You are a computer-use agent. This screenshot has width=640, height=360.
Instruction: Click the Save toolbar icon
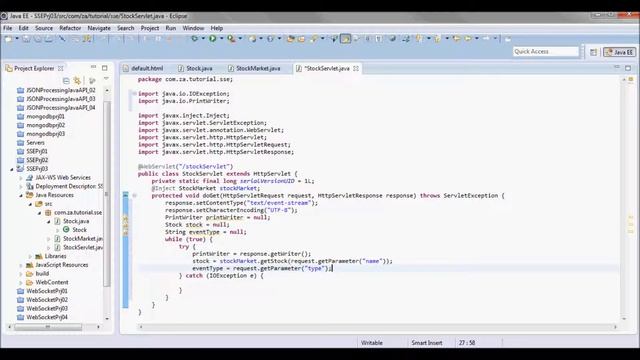[x=26, y=39]
